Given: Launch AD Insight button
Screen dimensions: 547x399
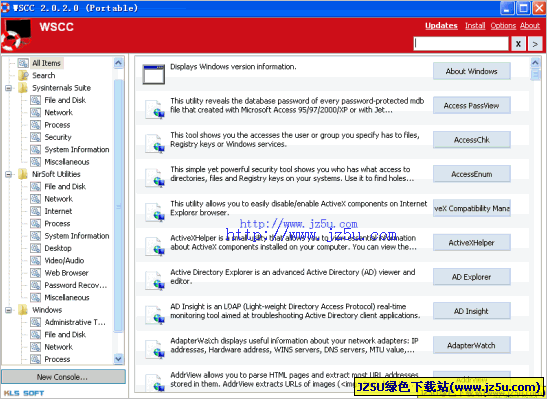Looking at the screenshot, I should pos(472,311).
